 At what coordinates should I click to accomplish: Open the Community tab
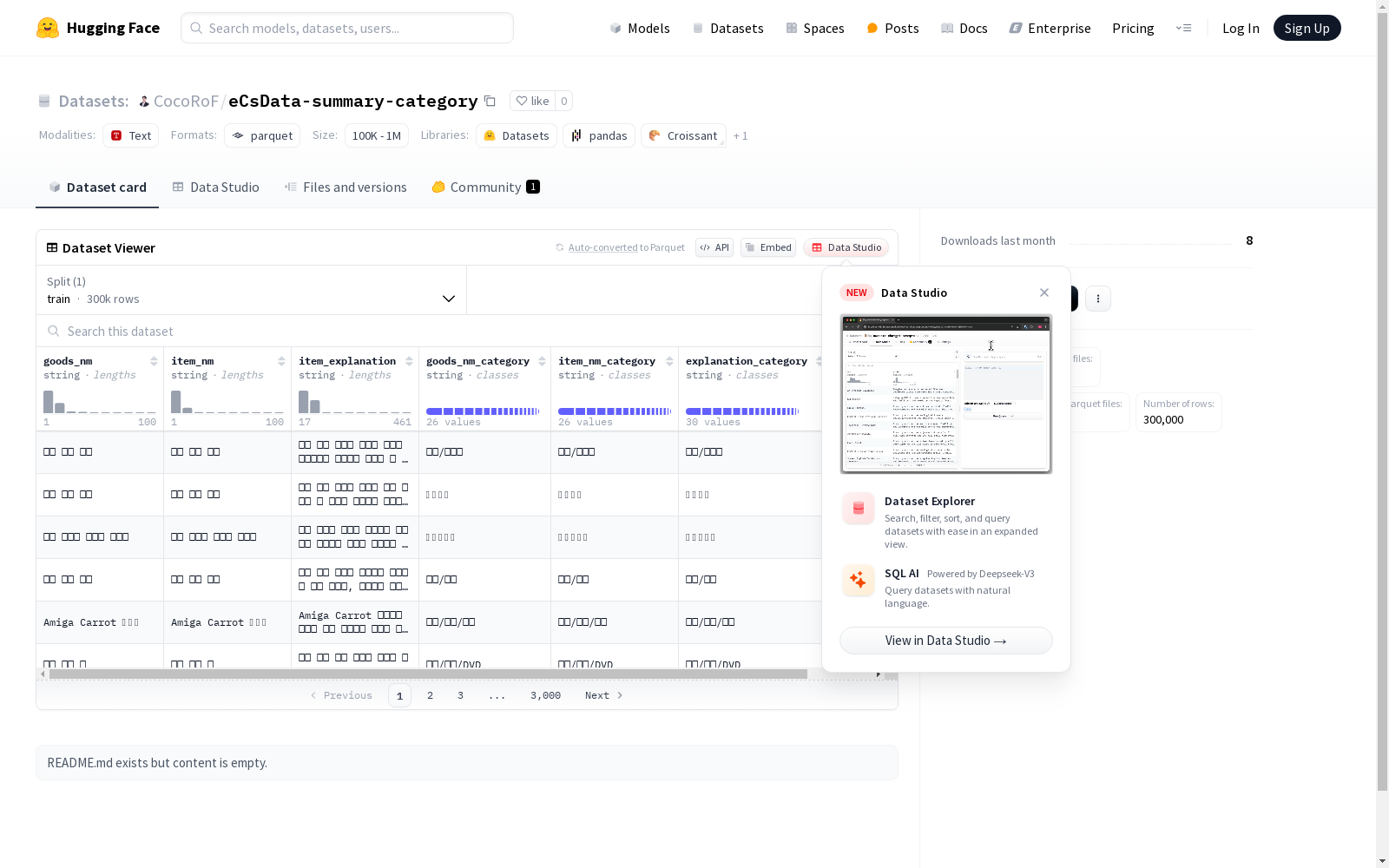485,187
